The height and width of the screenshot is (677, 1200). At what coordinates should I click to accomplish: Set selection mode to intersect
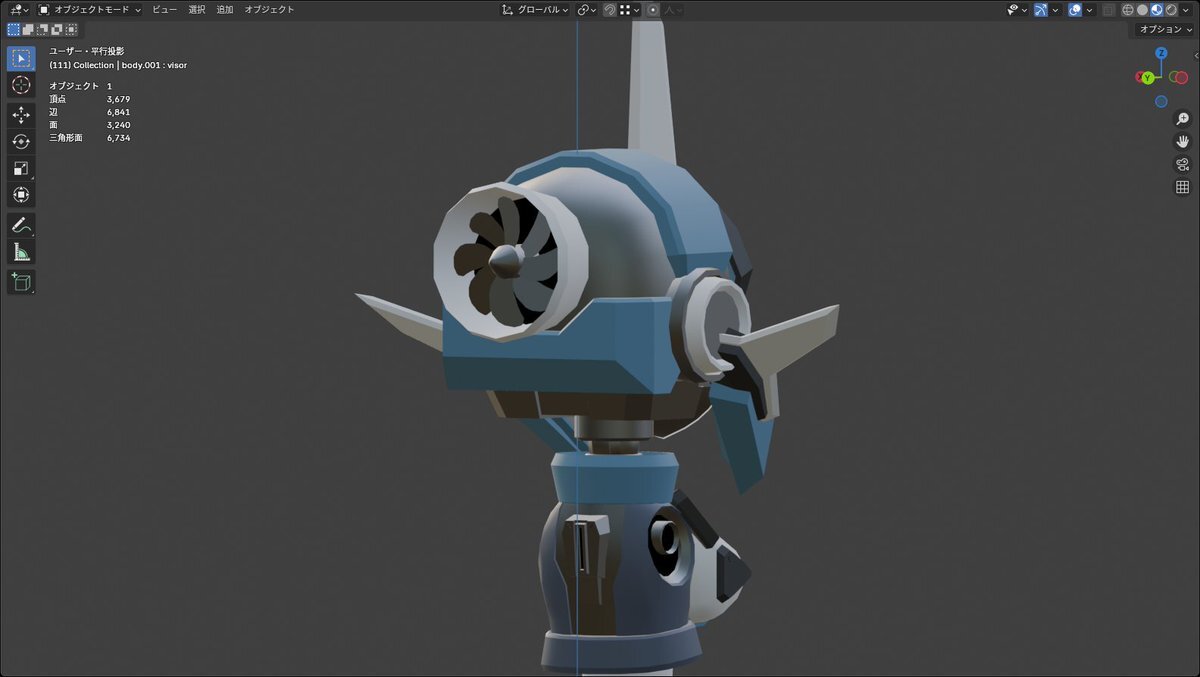point(71,30)
